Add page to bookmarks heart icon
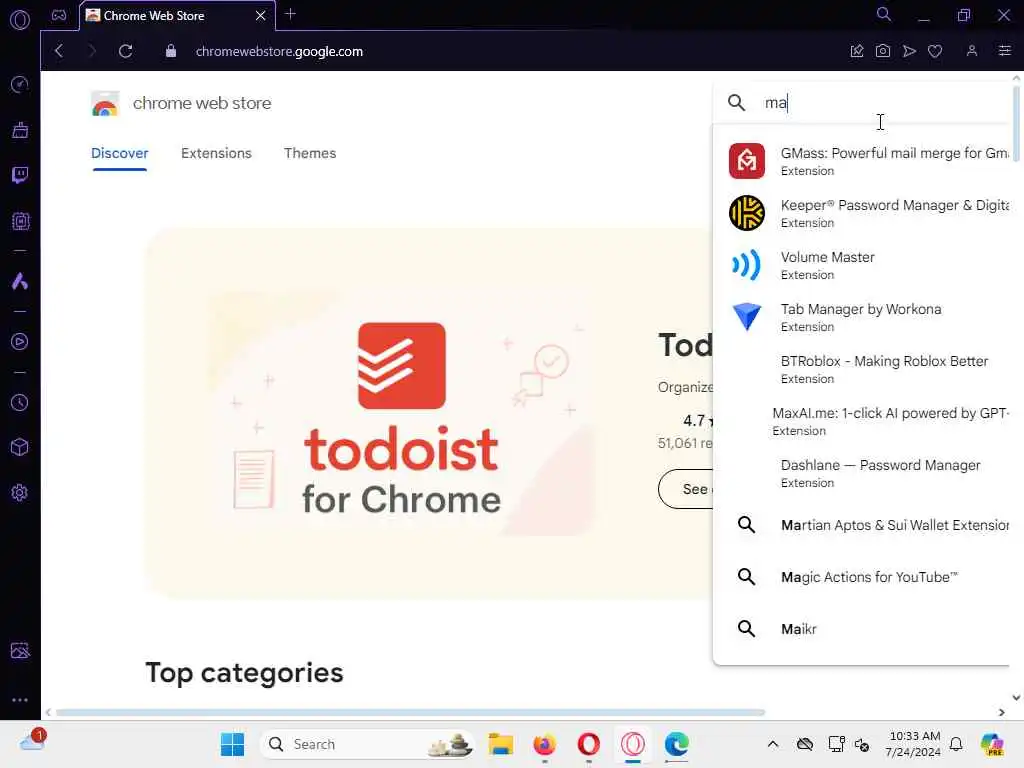1024x768 pixels. tap(935, 51)
